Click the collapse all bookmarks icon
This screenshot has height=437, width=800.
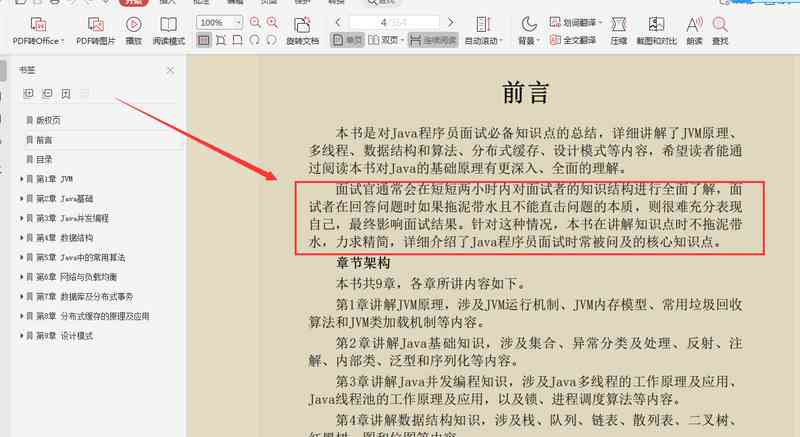coord(47,93)
